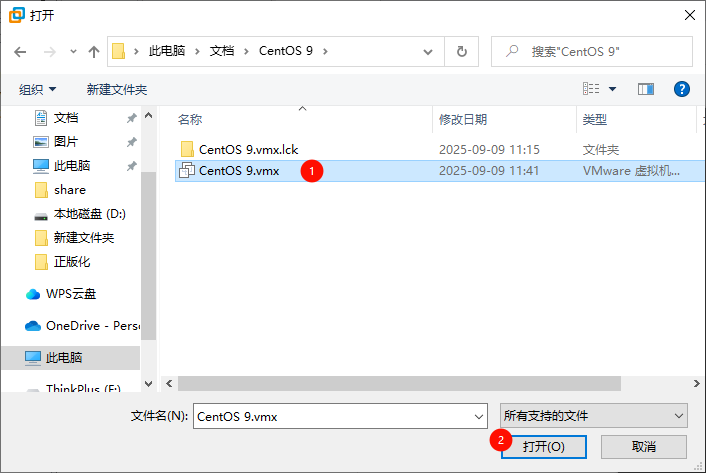Click date 2025-09-09 11:15
The height and width of the screenshot is (473, 706).
(489, 149)
